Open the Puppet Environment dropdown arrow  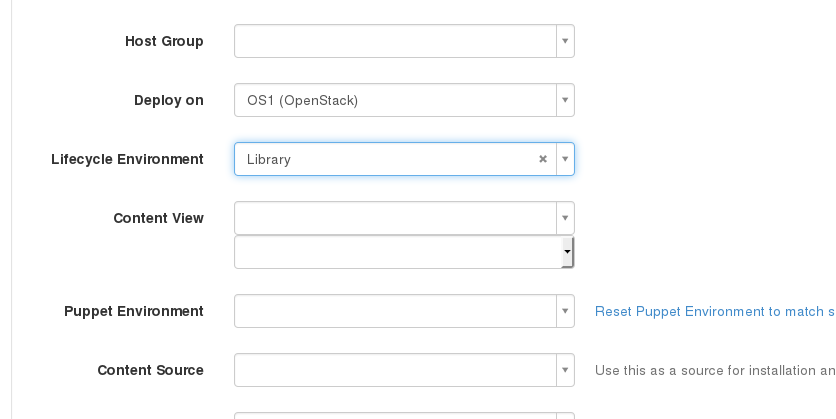coord(565,311)
